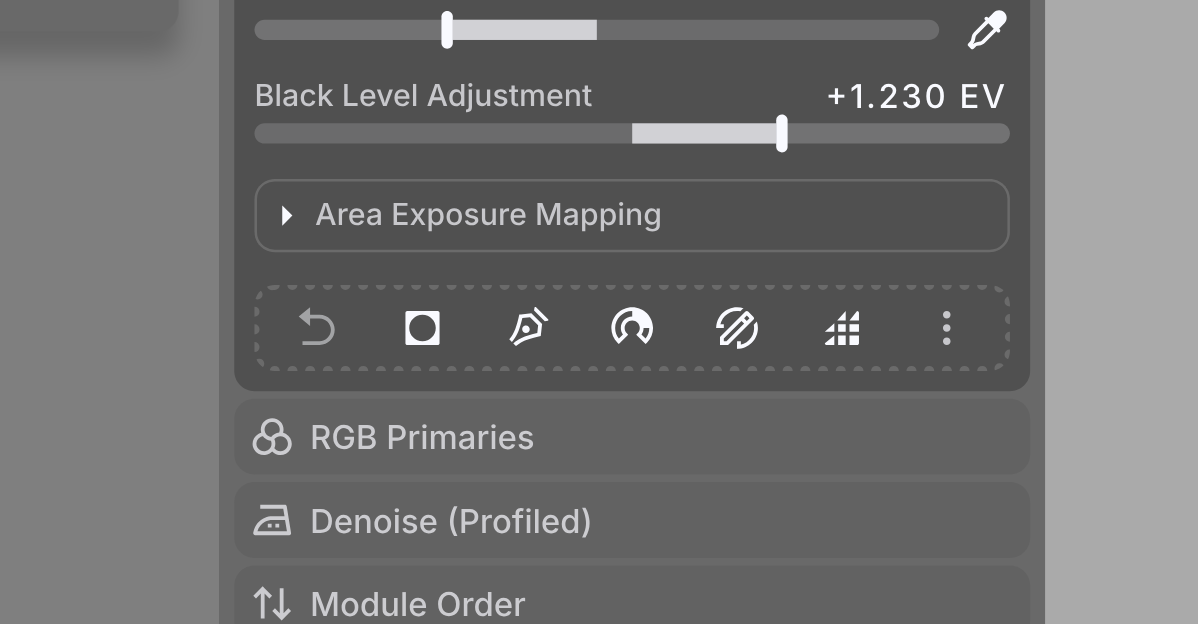
Task: Open the three-dot more options menu
Action: 947,328
